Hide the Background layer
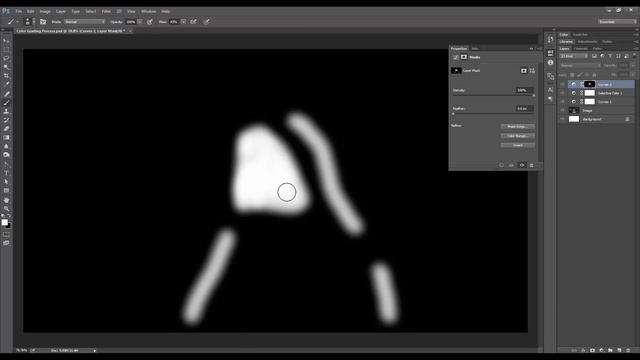Image resolution: width=640 pixels, height=360 pixels. pyautogui.click(x=562, y=119)
